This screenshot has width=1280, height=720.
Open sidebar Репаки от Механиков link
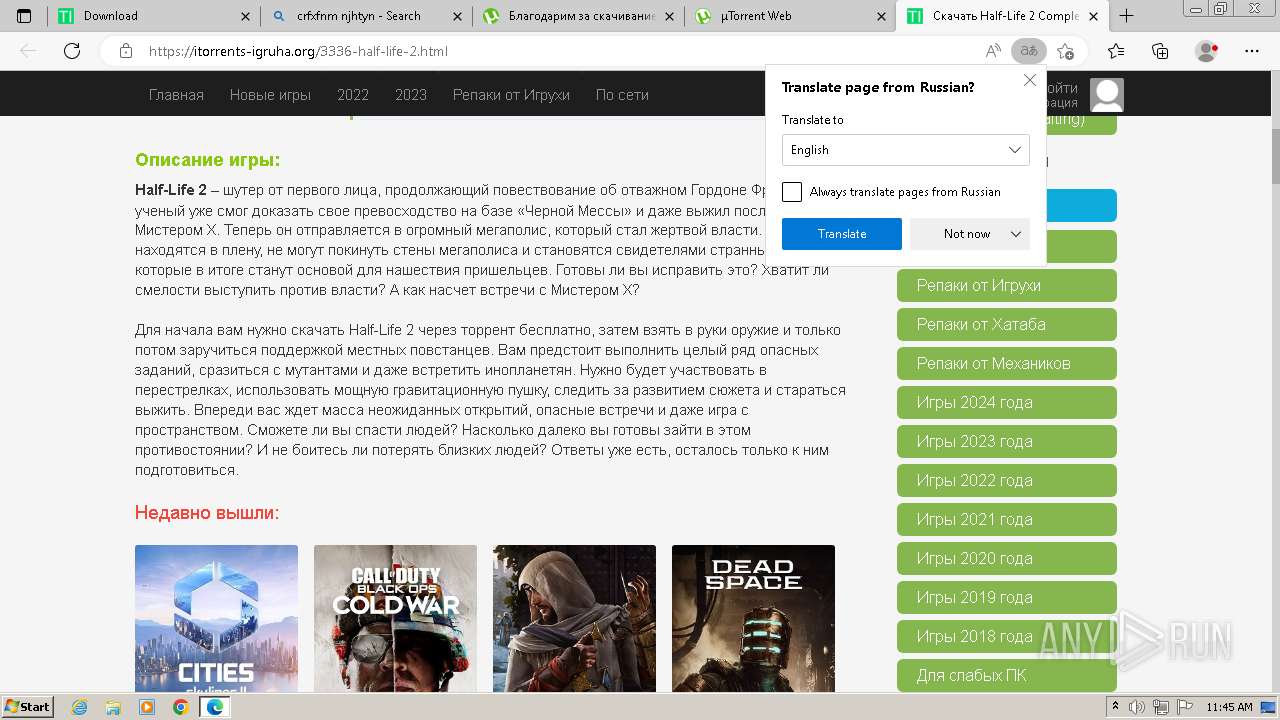1007,363
